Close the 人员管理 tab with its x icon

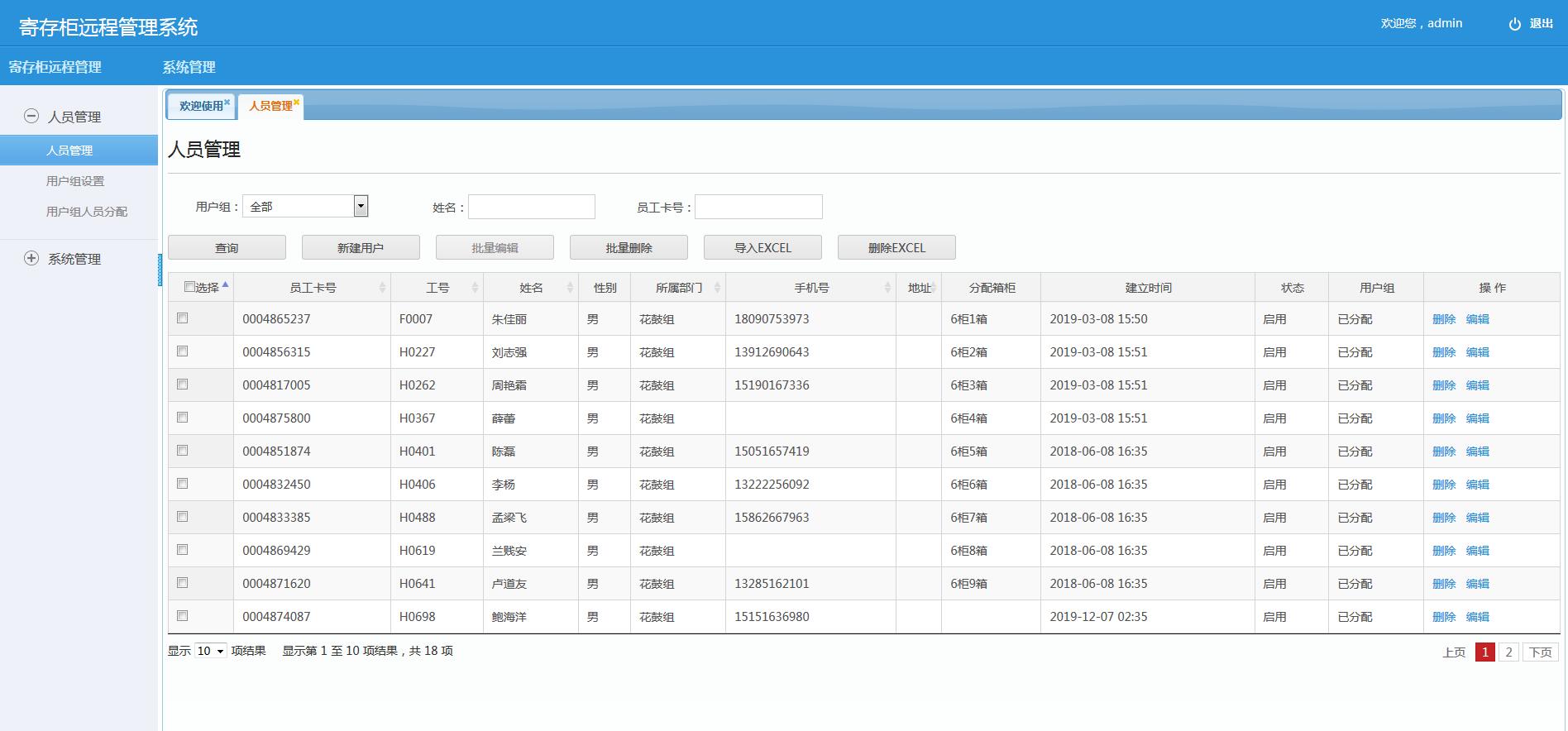[x=296, y=102]
